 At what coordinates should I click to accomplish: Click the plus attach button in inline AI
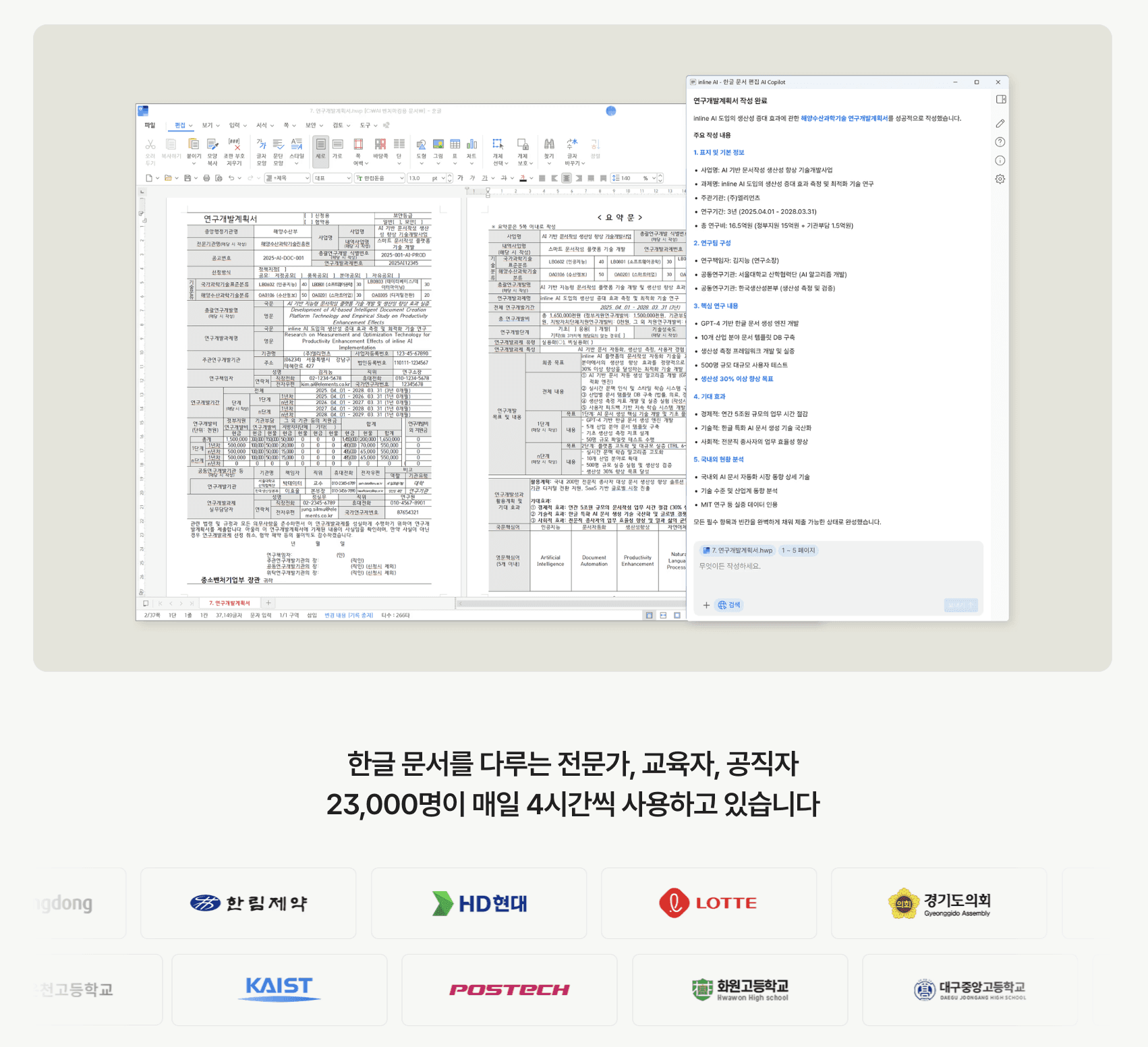[706, 605]
